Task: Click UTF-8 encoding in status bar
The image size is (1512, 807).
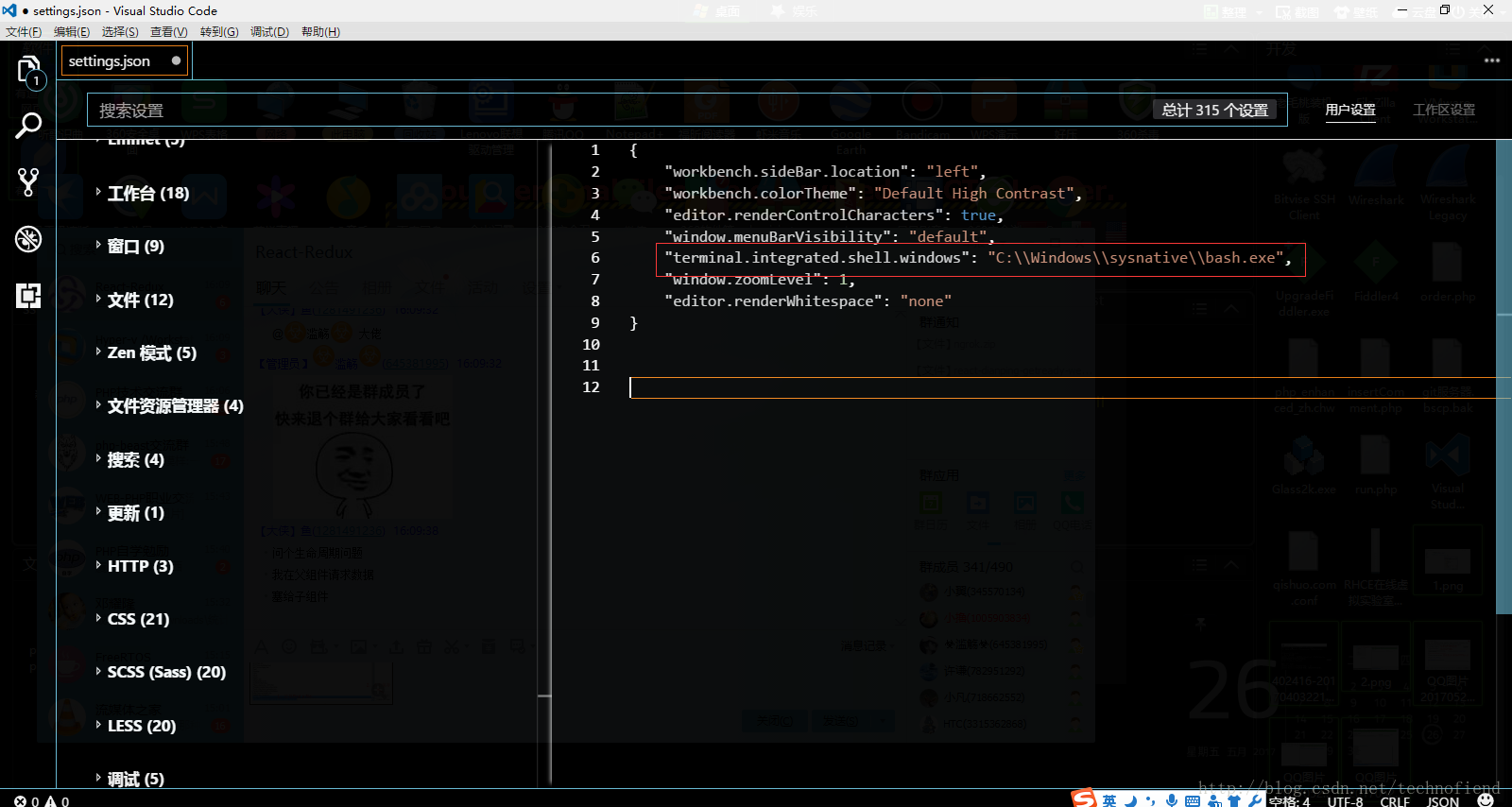Action: [x=1345, y=800]
